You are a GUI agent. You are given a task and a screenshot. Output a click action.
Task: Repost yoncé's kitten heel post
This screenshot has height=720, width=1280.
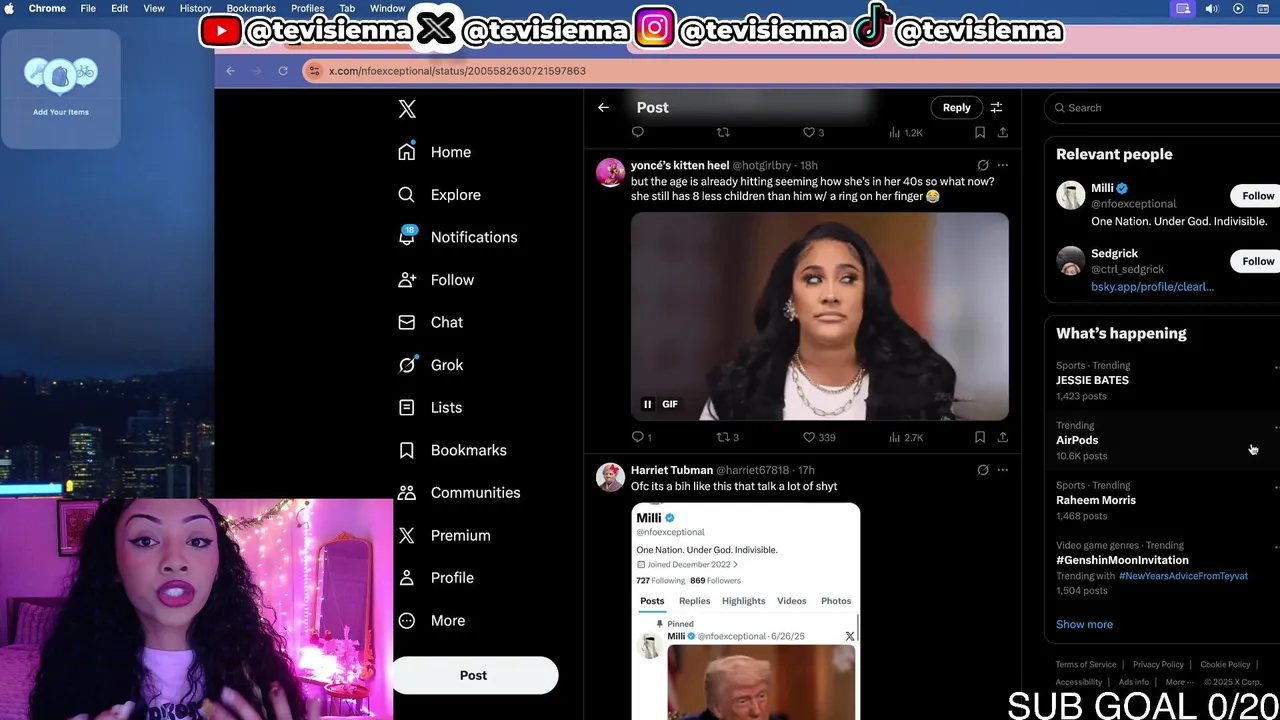pos(723,437)
